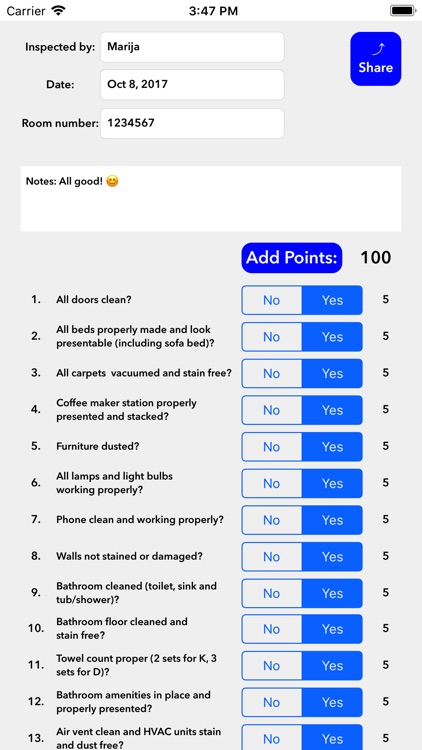This screenshot has height=750, width=422.
Task: Select Yes for Furniture dusted
Action: [332, 447]
